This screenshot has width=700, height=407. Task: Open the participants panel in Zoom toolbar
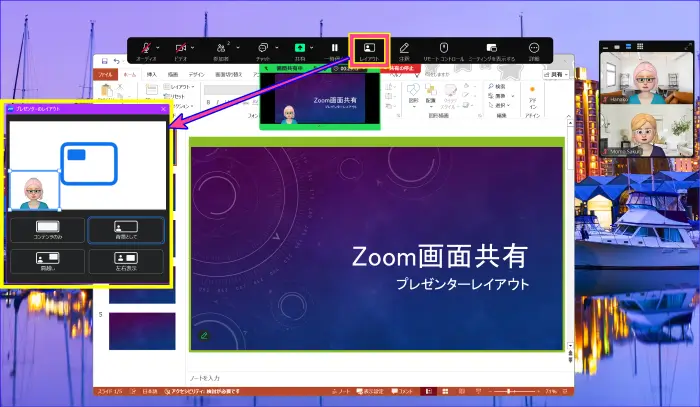(221, 48)
